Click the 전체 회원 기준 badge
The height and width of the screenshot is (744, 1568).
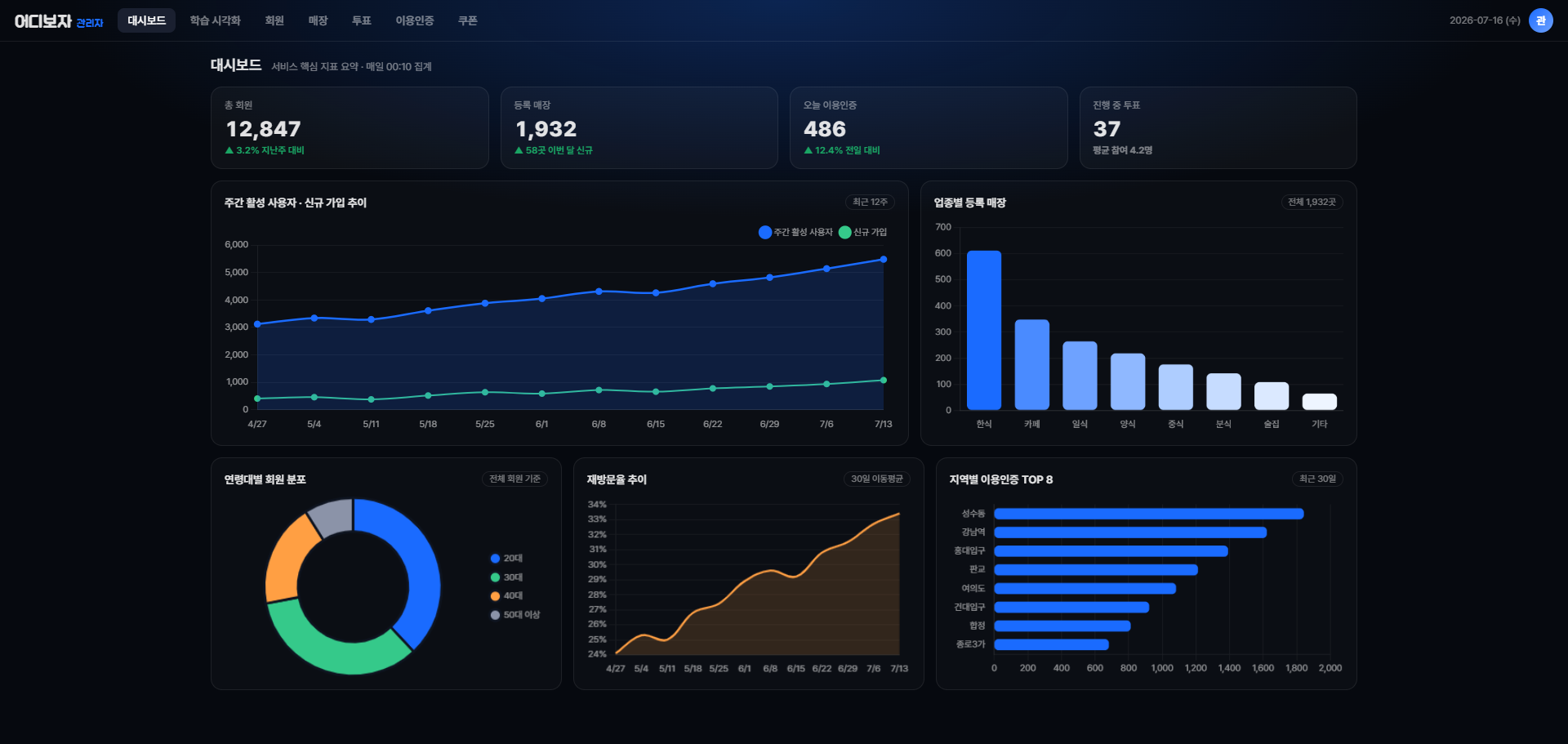coord(514,479)
